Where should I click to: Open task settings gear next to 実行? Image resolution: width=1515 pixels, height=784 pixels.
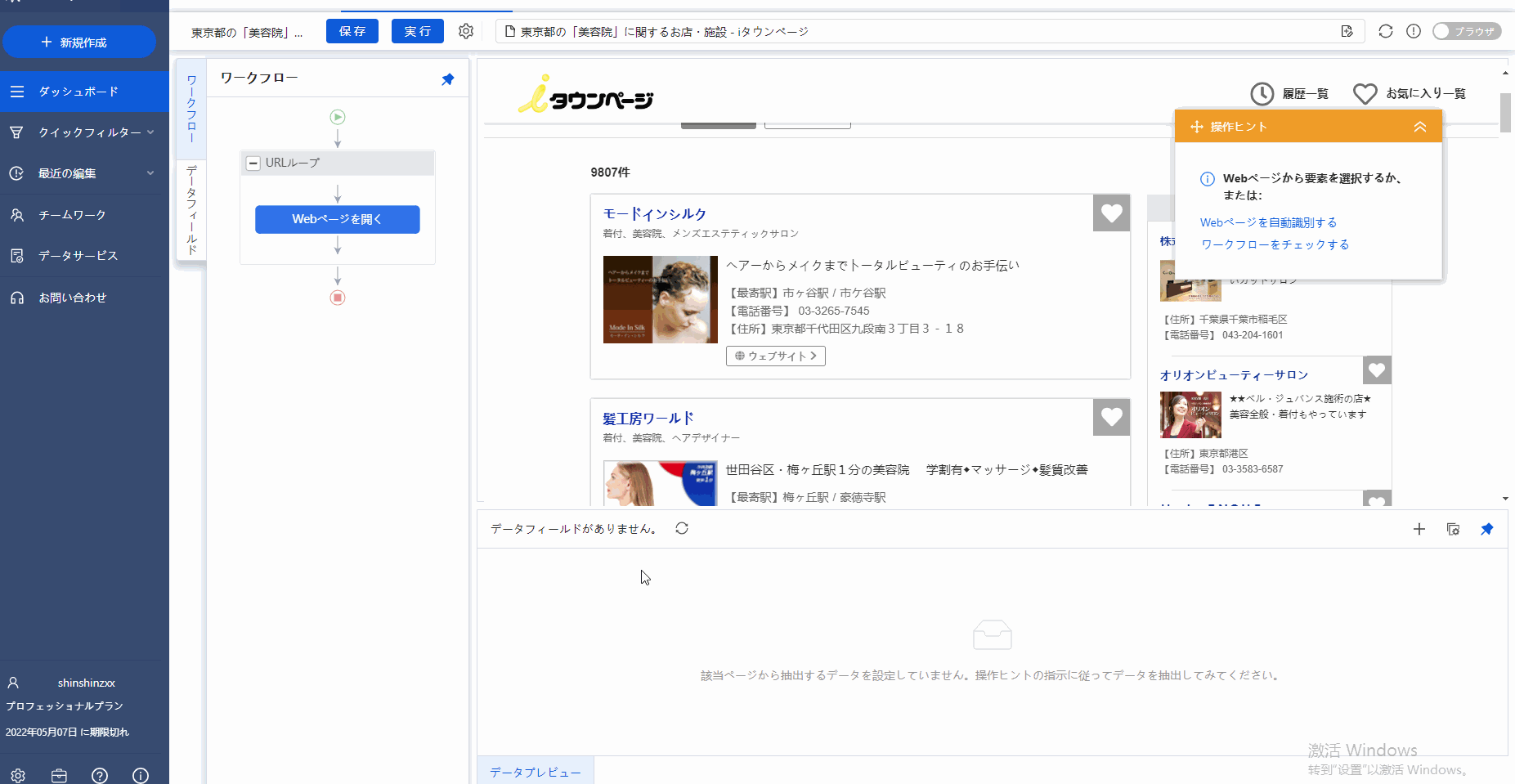pyautogui.click(x=466, y=31)
